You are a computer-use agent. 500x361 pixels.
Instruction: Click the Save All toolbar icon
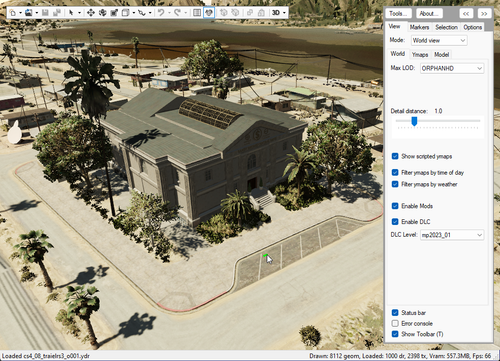[x=57, y=13]
